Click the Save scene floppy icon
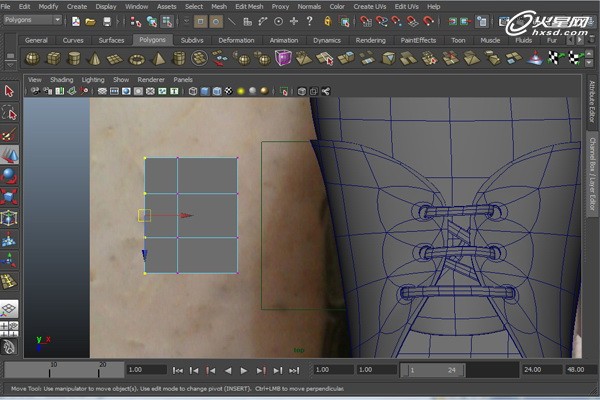 pyautogui.click(x=106, y=20)
